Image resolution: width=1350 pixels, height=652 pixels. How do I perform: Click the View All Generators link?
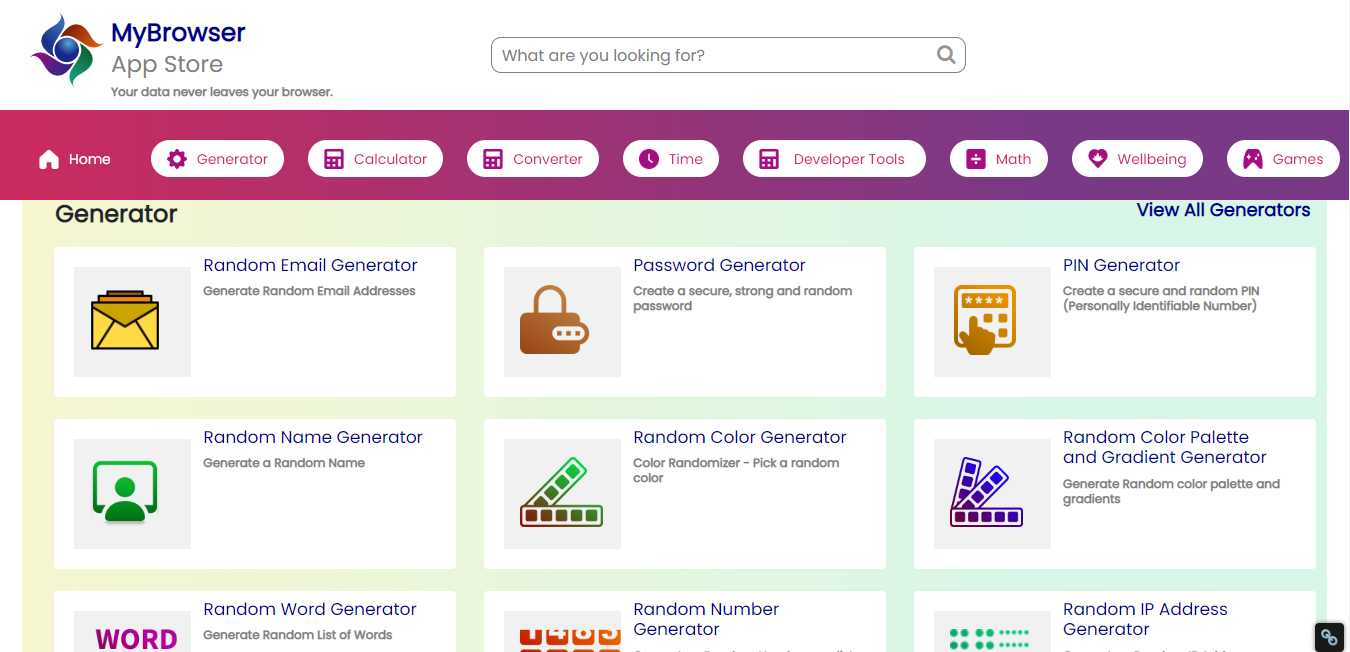click(x=1223, y=210)
